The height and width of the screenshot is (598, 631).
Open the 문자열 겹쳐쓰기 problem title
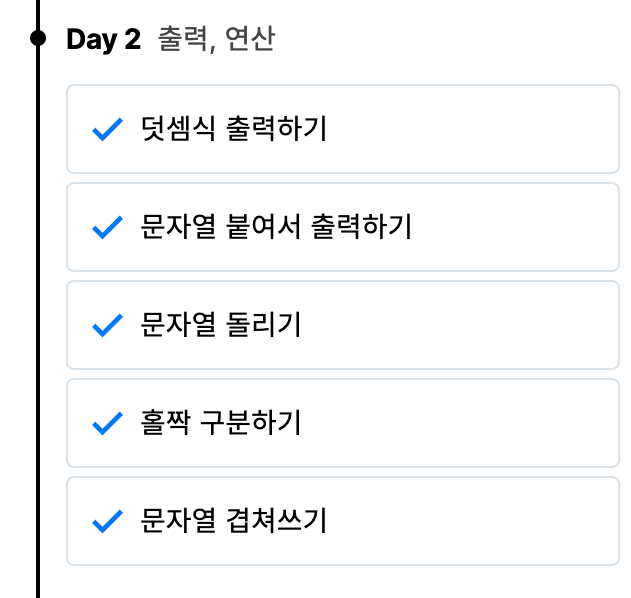[234, 521]
